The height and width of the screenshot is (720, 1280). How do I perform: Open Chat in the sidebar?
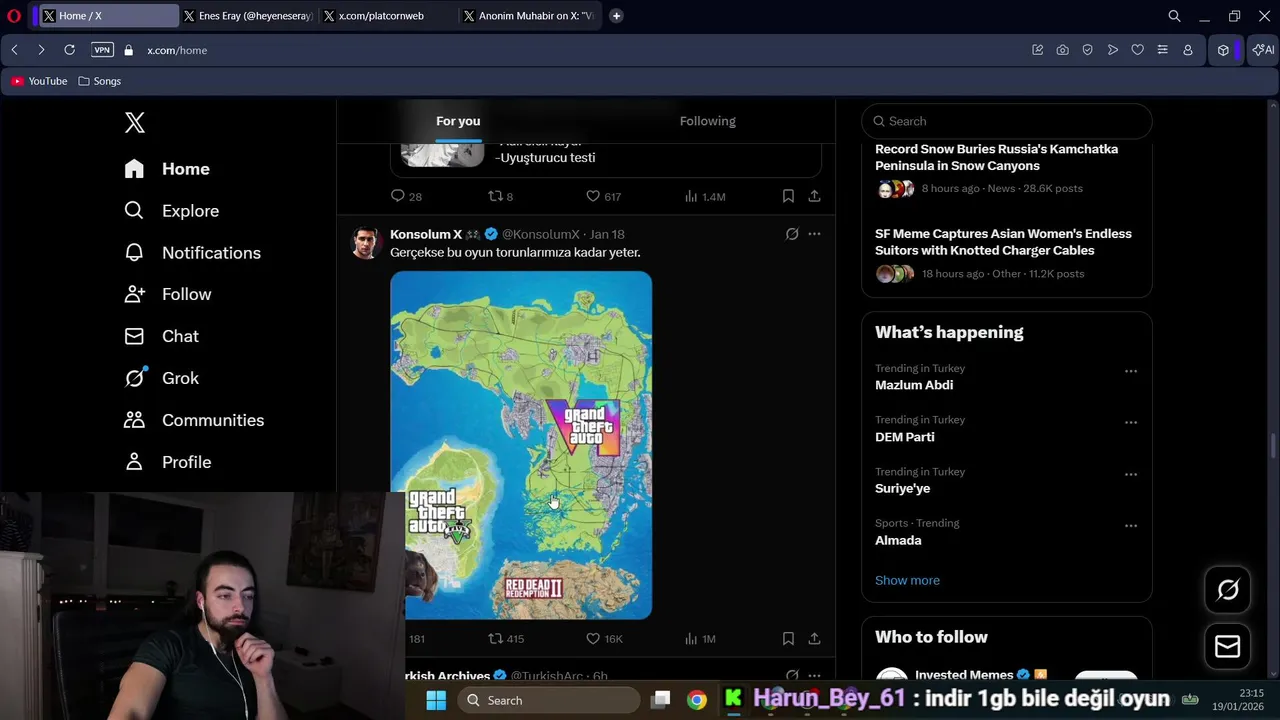(161, 336)
